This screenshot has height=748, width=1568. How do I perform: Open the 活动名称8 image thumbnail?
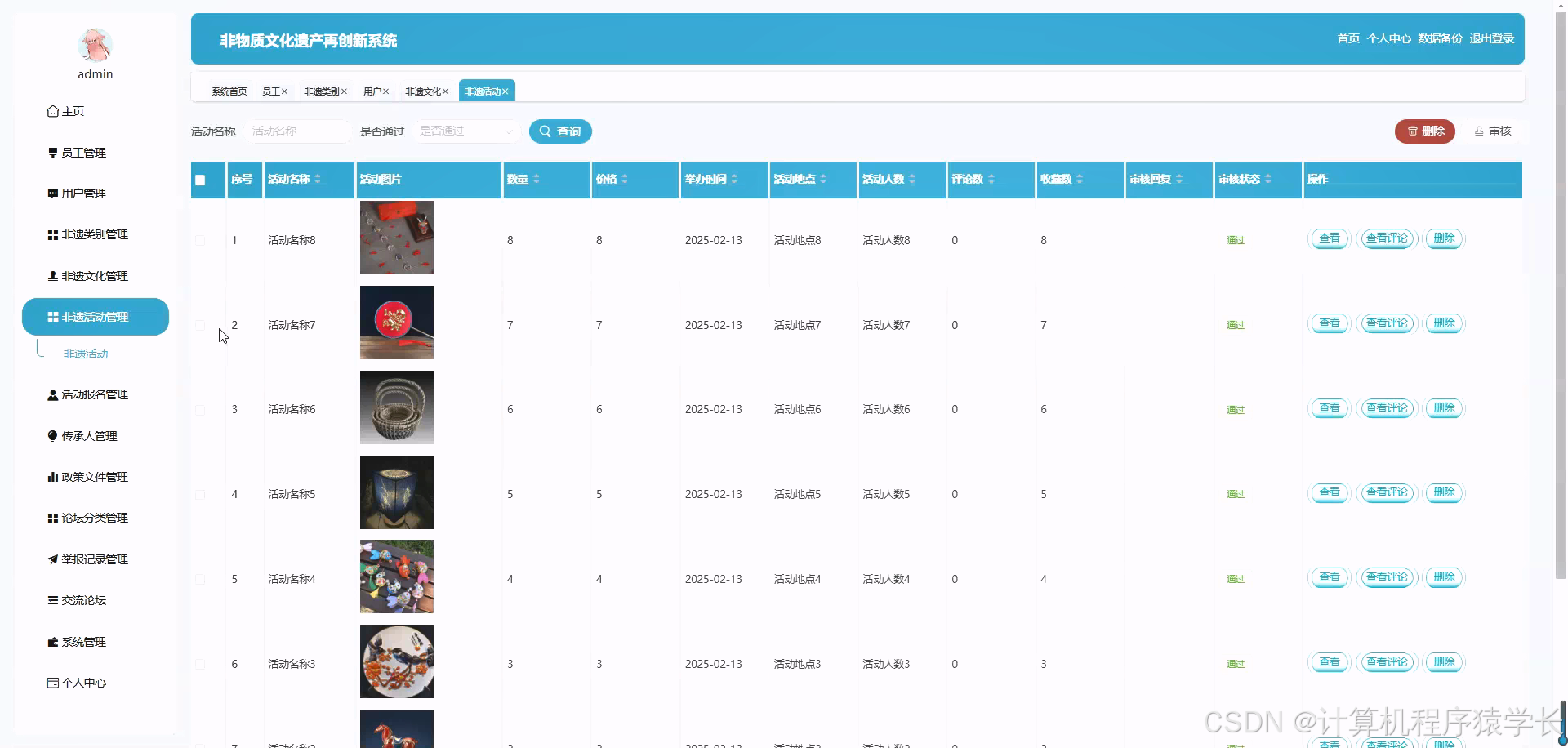pos(397,238)
